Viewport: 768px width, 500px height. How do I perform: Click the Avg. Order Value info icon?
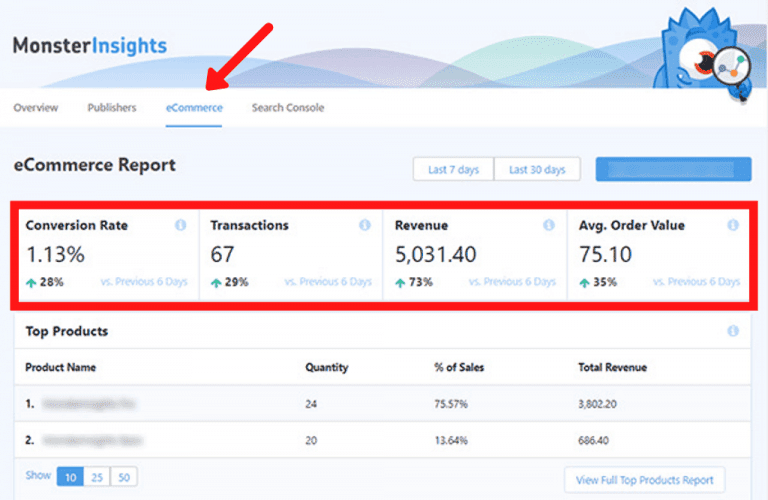tap(733, 225)
